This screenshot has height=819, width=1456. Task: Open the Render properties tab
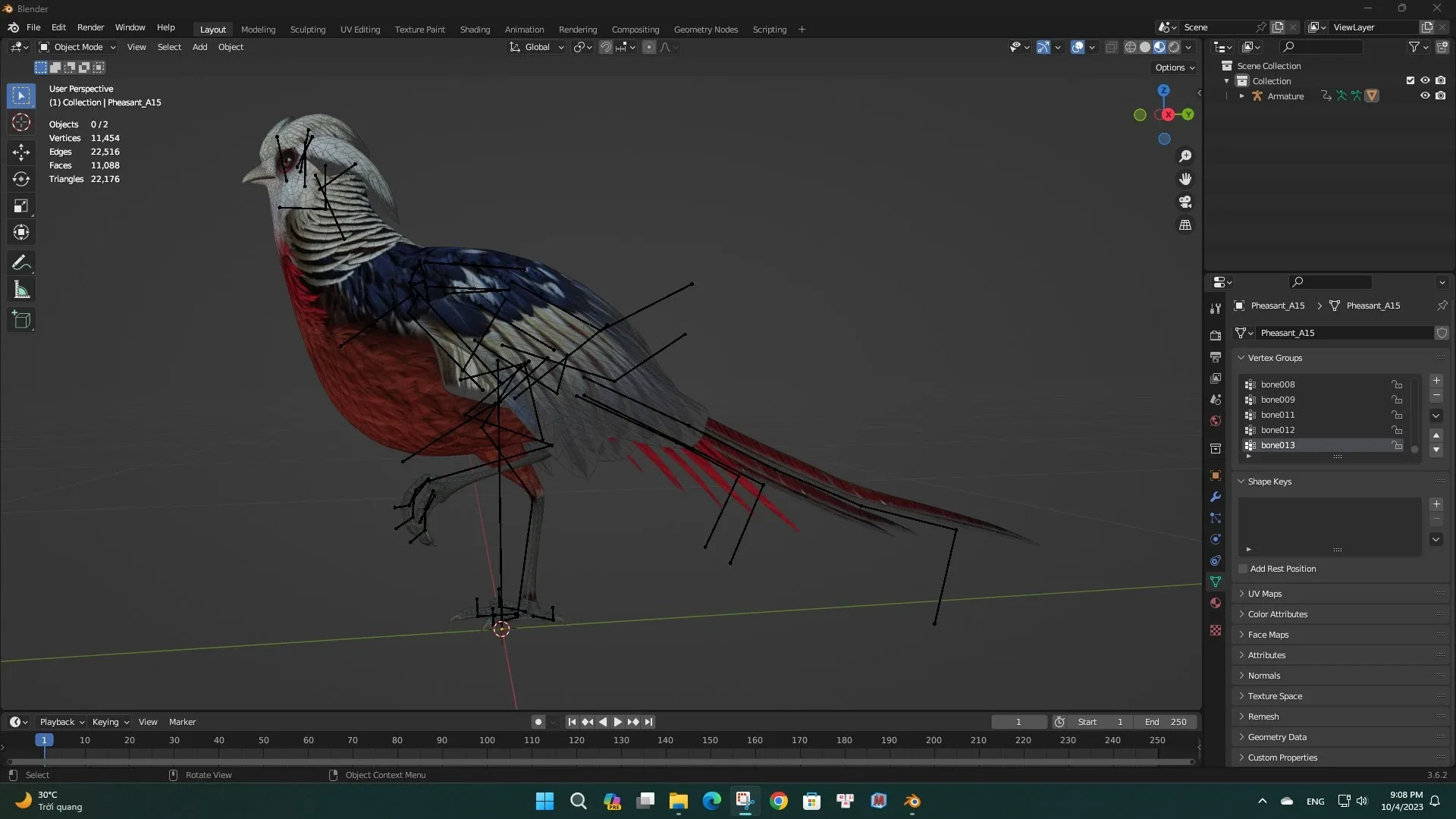tap(1216, 335)
